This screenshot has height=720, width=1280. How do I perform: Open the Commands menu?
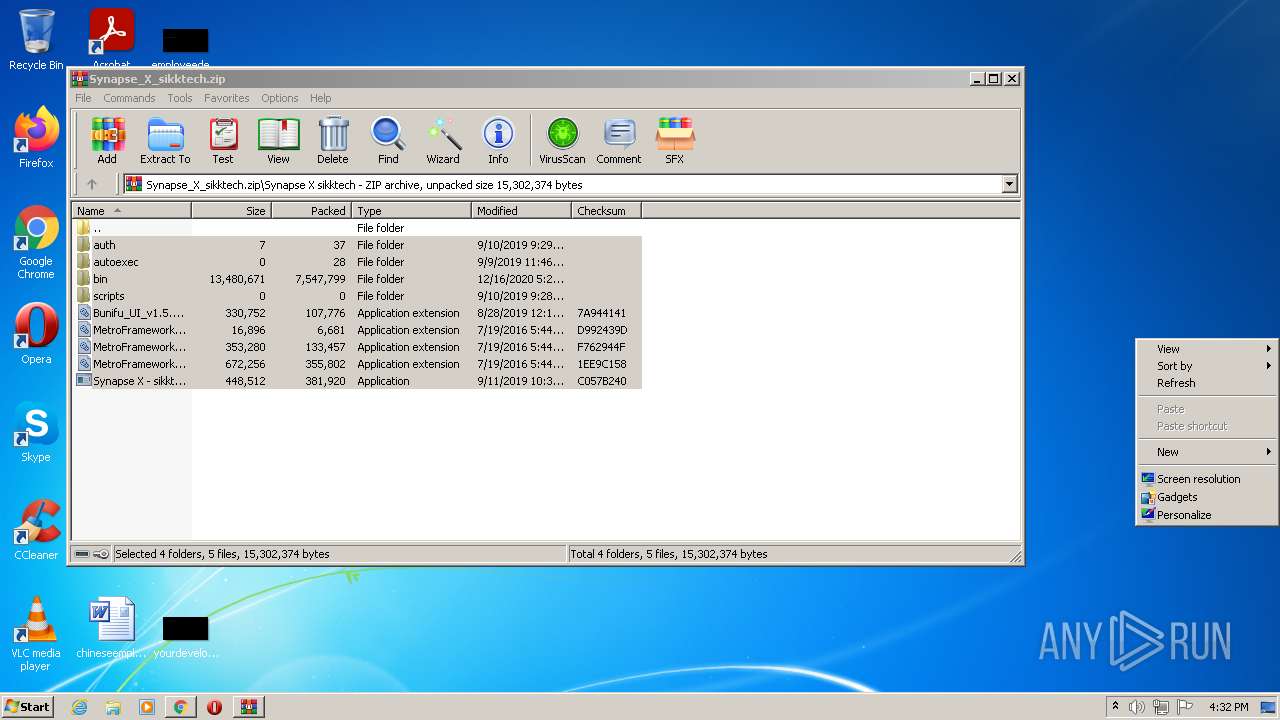(x=129, y=98)
